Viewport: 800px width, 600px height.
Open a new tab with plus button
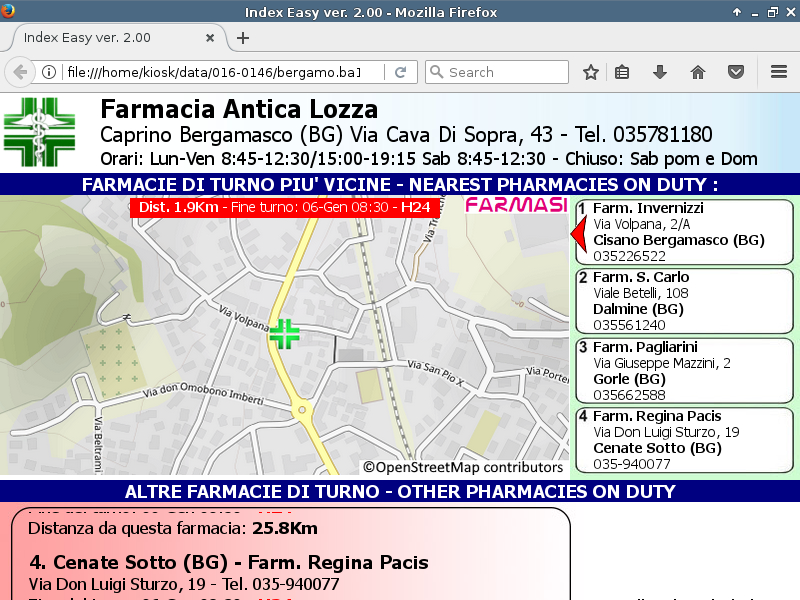(243, 38)
